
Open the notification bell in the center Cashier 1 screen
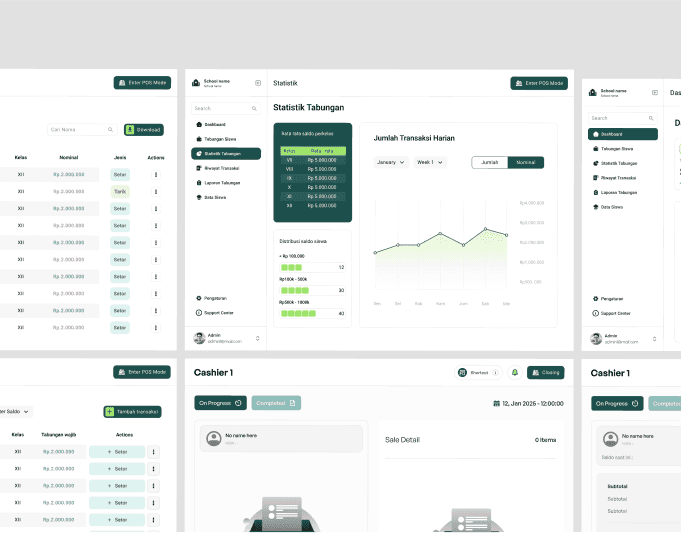(515, 373)
